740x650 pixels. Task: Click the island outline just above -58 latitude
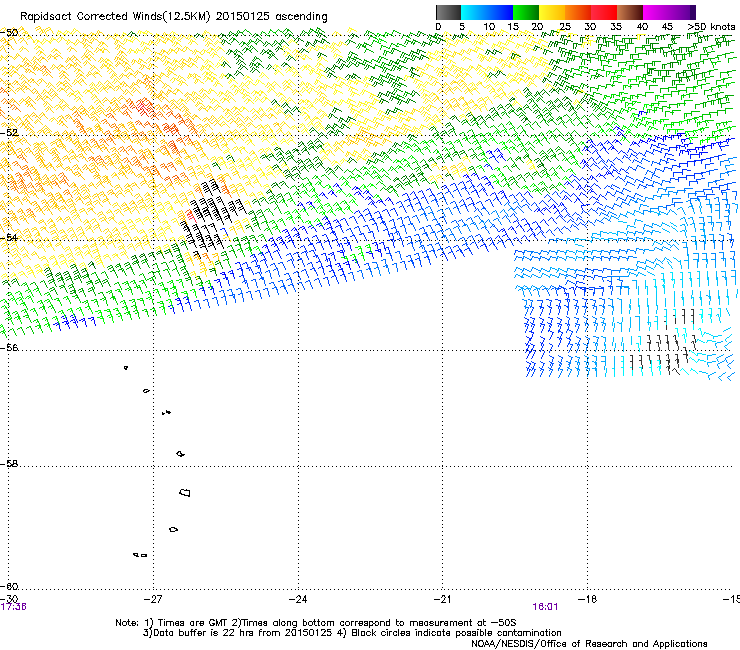(x=181, y=454)
